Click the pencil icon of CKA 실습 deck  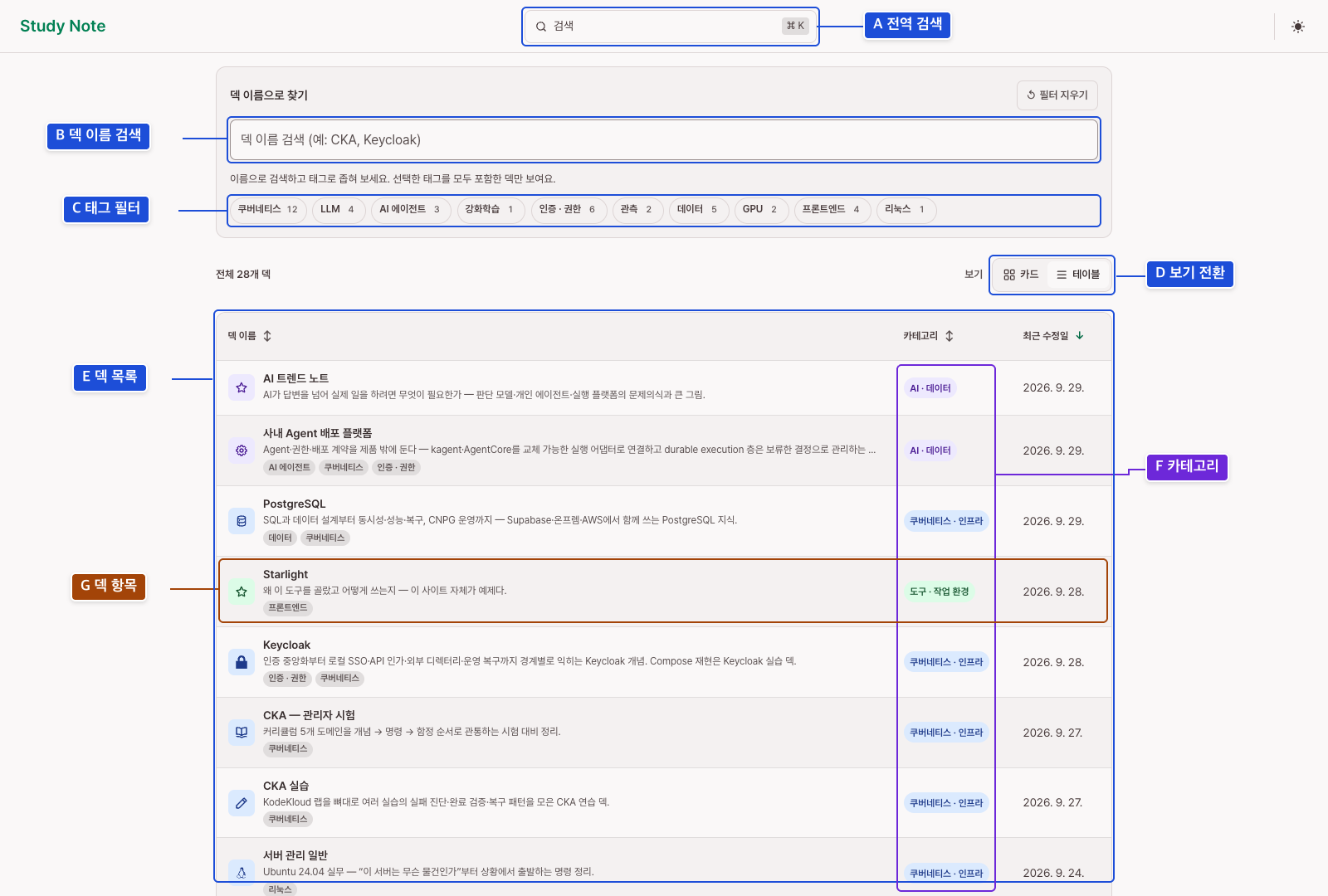[242, 803]
